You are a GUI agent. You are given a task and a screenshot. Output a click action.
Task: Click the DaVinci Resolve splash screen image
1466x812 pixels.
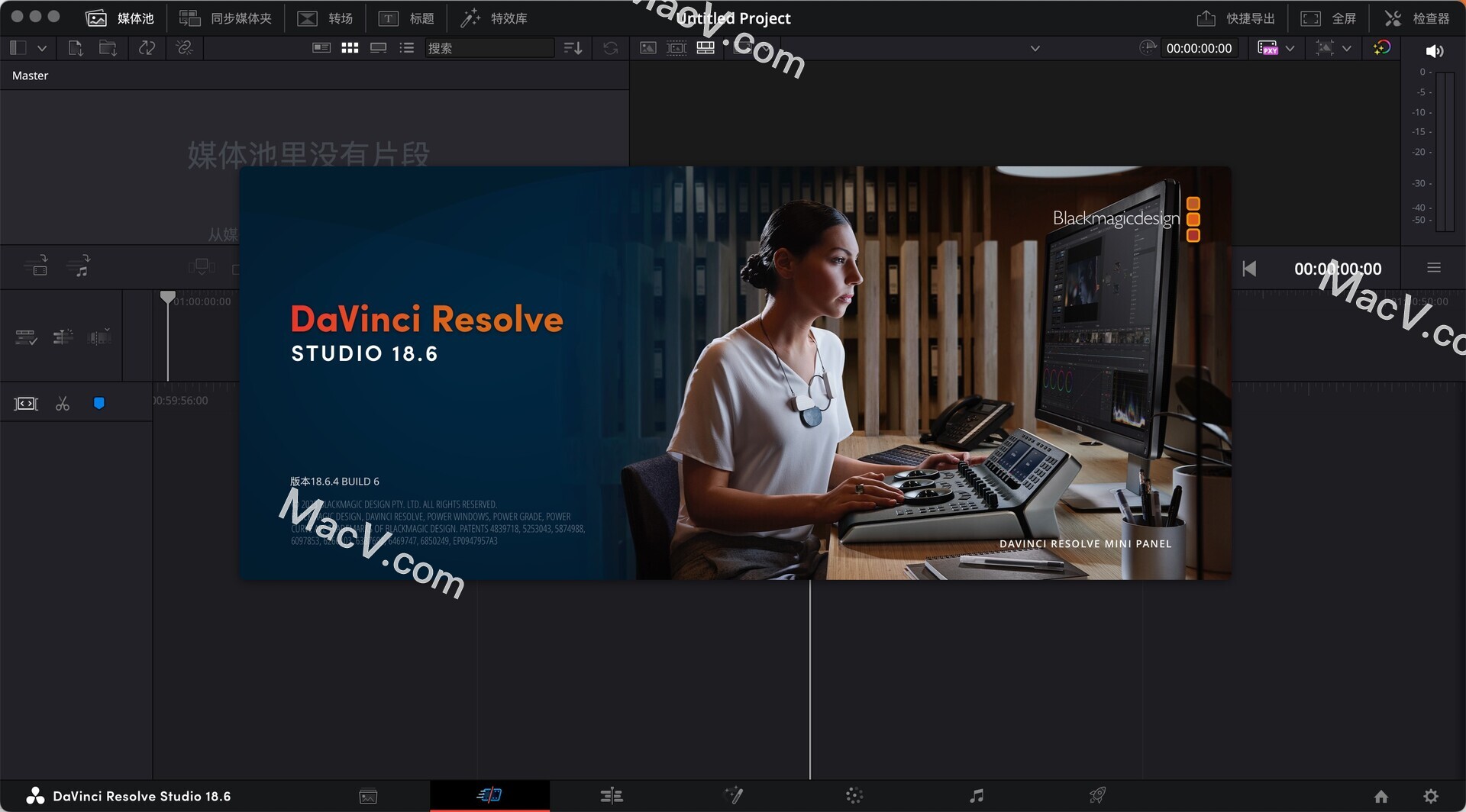click(x=735, y=372)
